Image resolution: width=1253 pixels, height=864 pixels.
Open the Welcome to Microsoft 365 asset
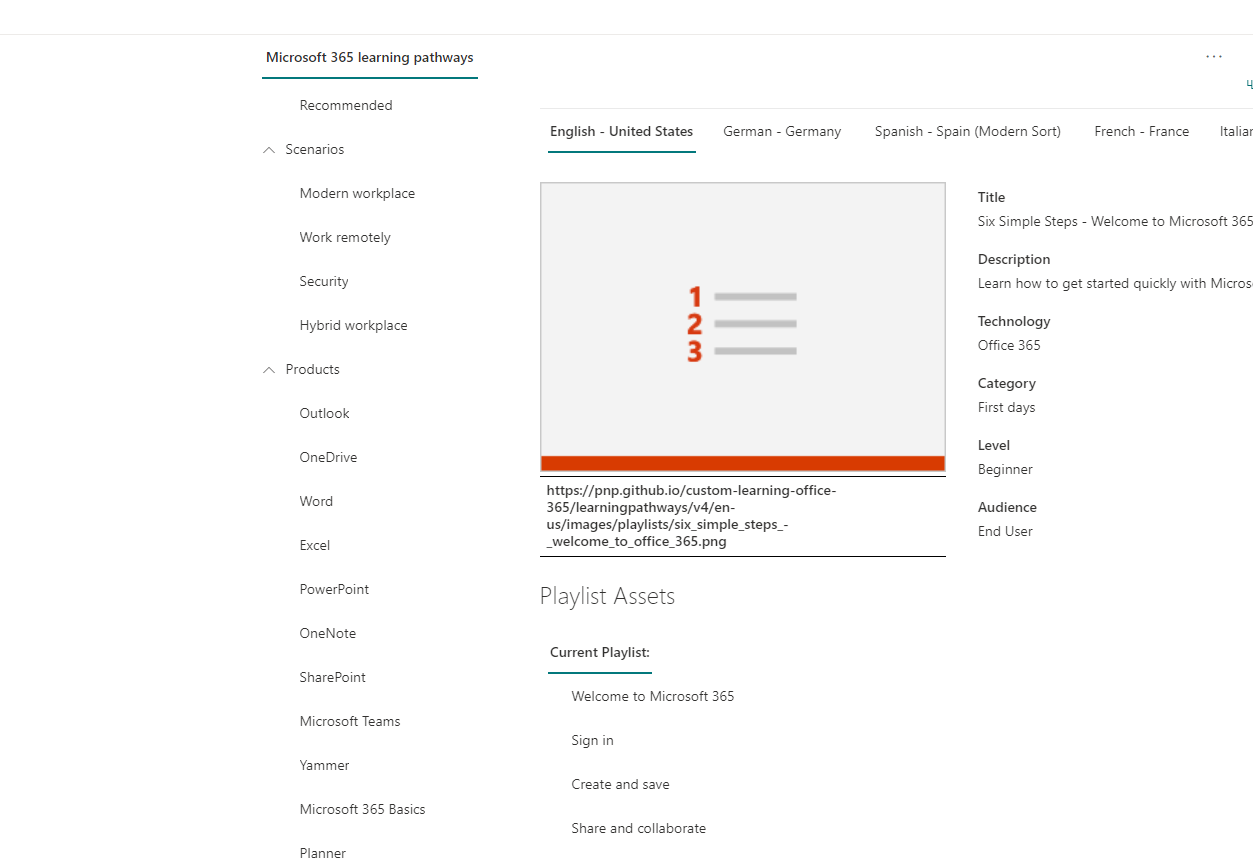coord(652,696)
